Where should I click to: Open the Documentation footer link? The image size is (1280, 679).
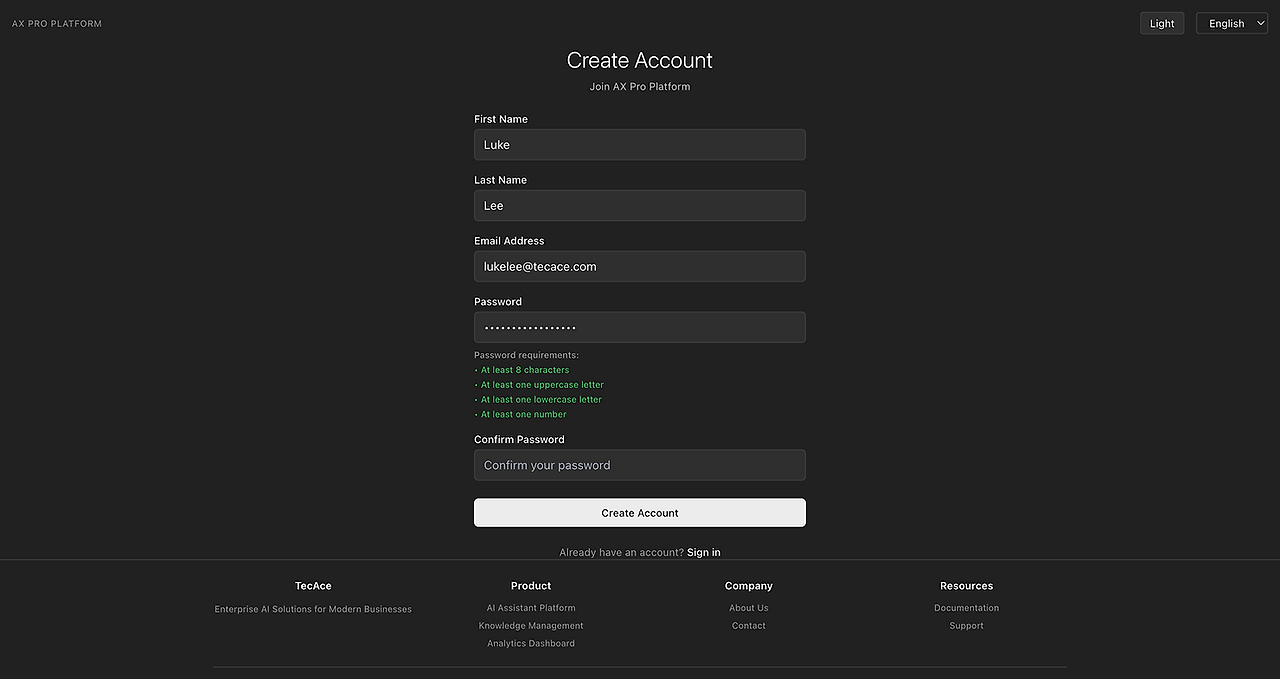pos(967,608)
